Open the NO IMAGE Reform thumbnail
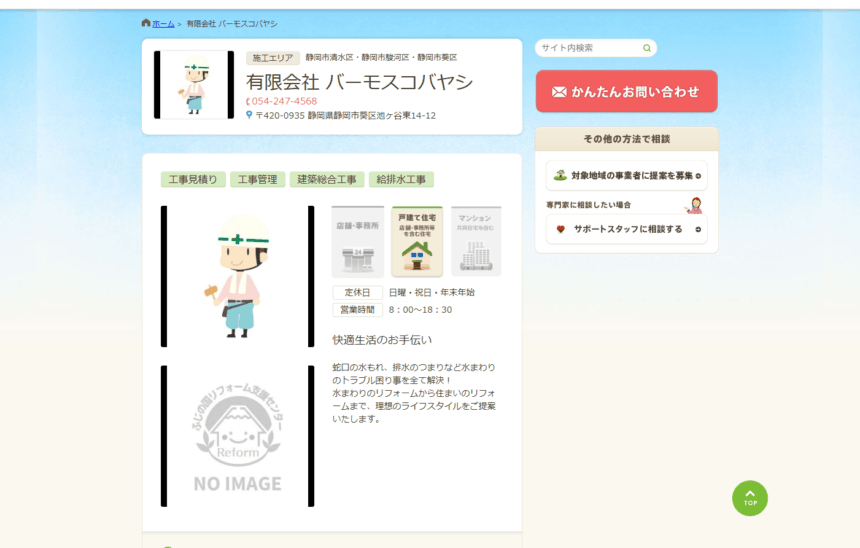 click(237, 436)
